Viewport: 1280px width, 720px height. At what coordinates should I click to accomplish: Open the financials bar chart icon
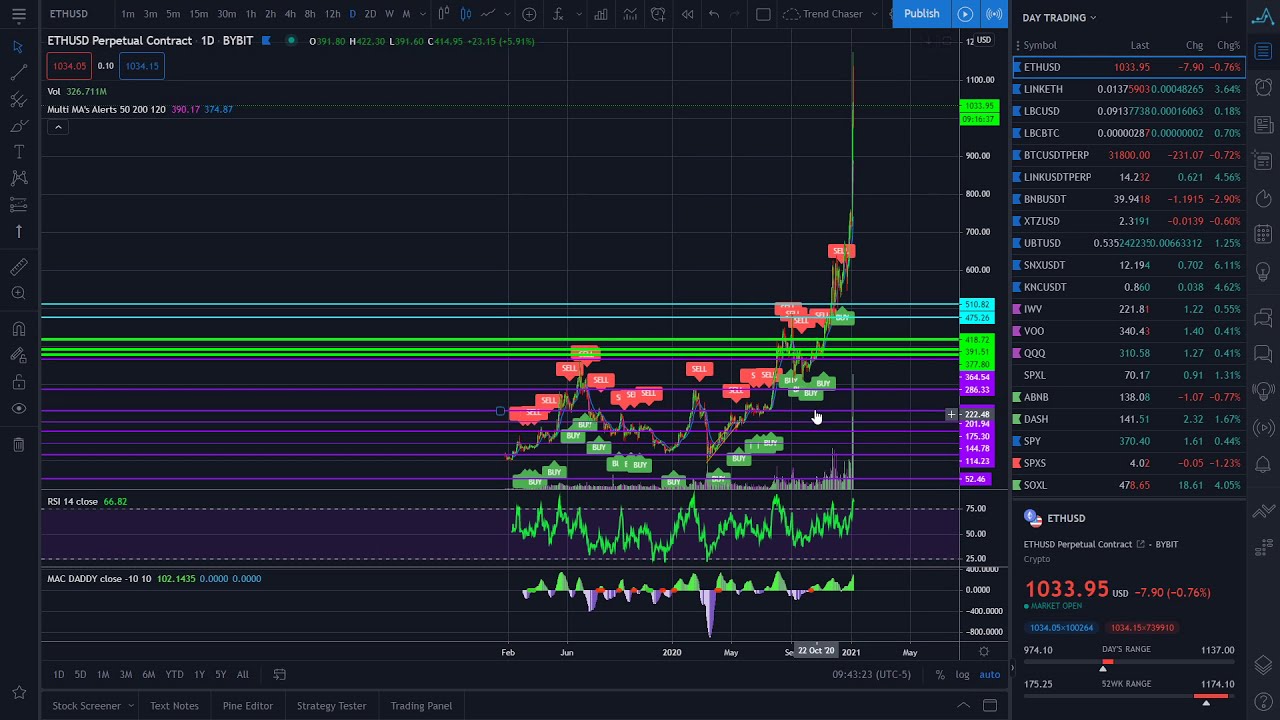point(601,14)
